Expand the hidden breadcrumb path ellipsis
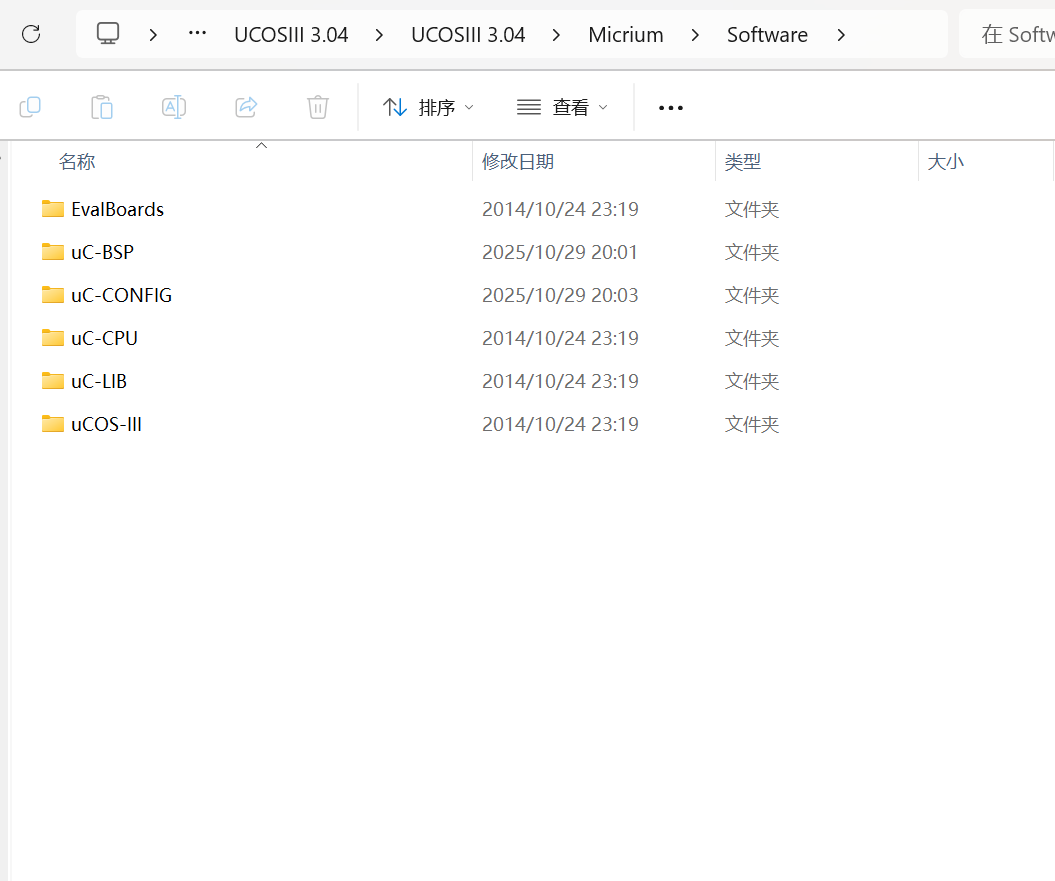This screenshot has height=881, width=1055. pos(197,33)
